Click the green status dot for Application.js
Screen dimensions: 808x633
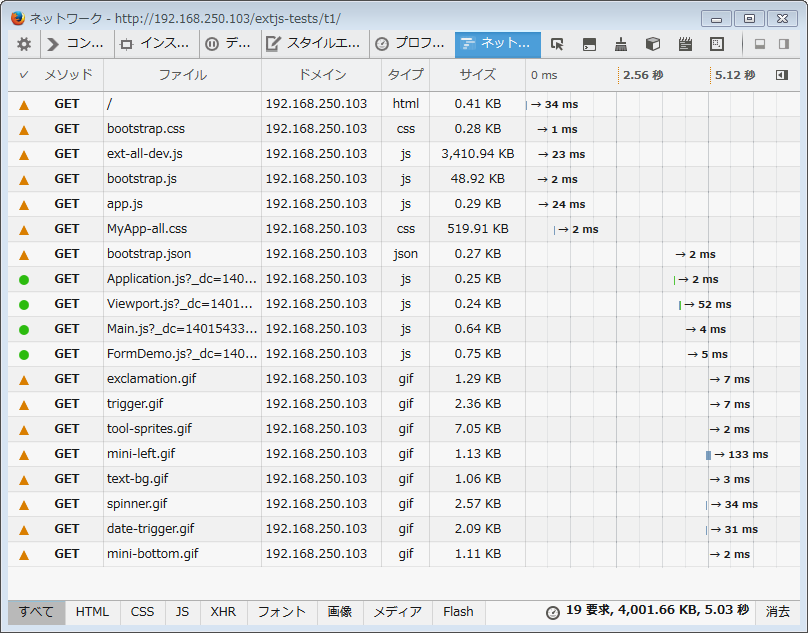24,280
